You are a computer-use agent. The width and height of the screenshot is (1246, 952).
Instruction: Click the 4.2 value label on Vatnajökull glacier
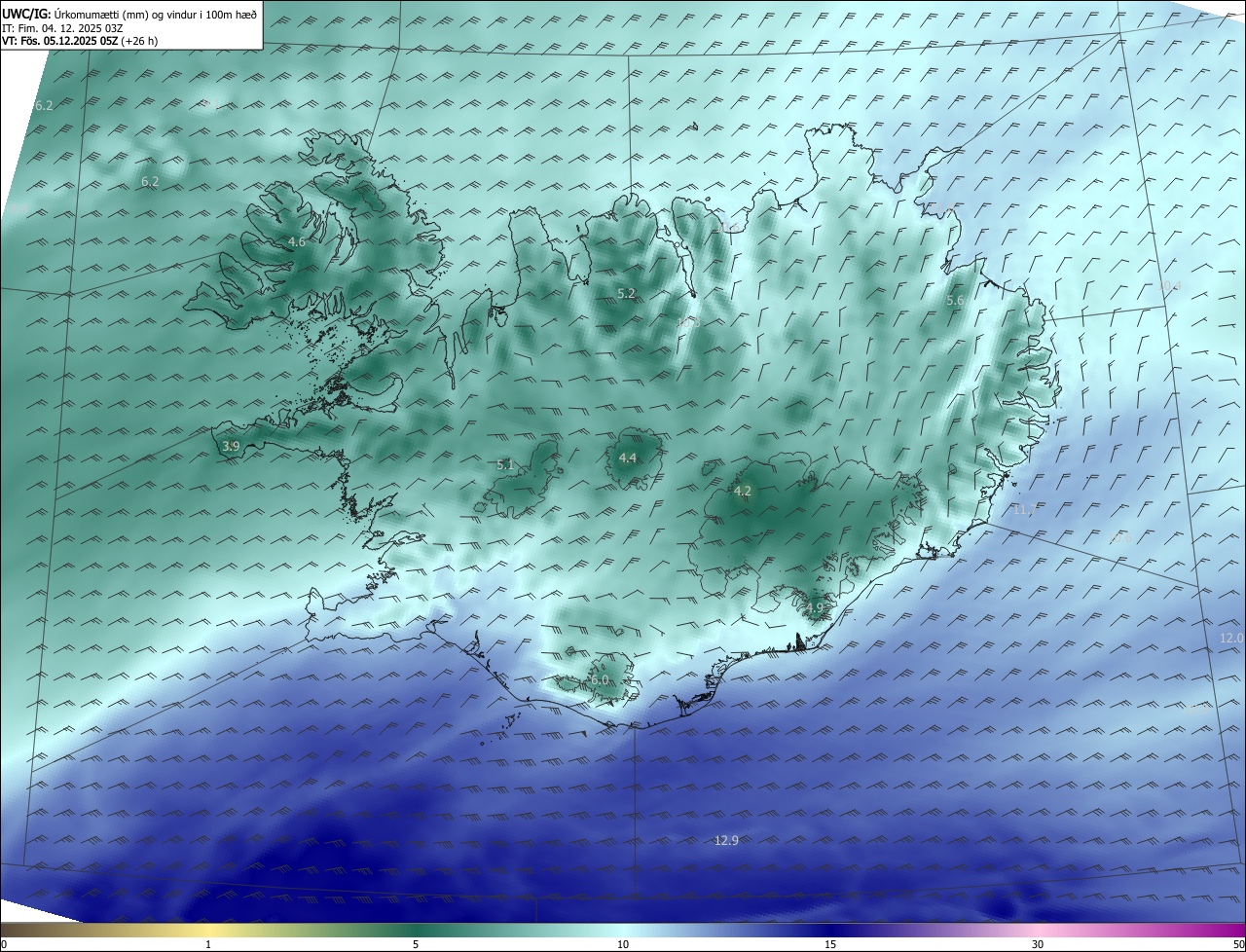pyautogui.click(x=743, y=492)
